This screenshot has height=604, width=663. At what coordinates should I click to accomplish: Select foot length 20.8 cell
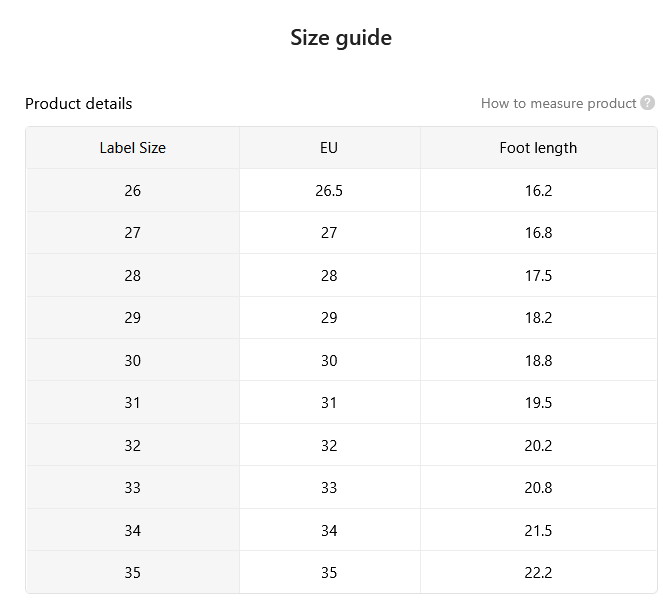tap(538, 488)
